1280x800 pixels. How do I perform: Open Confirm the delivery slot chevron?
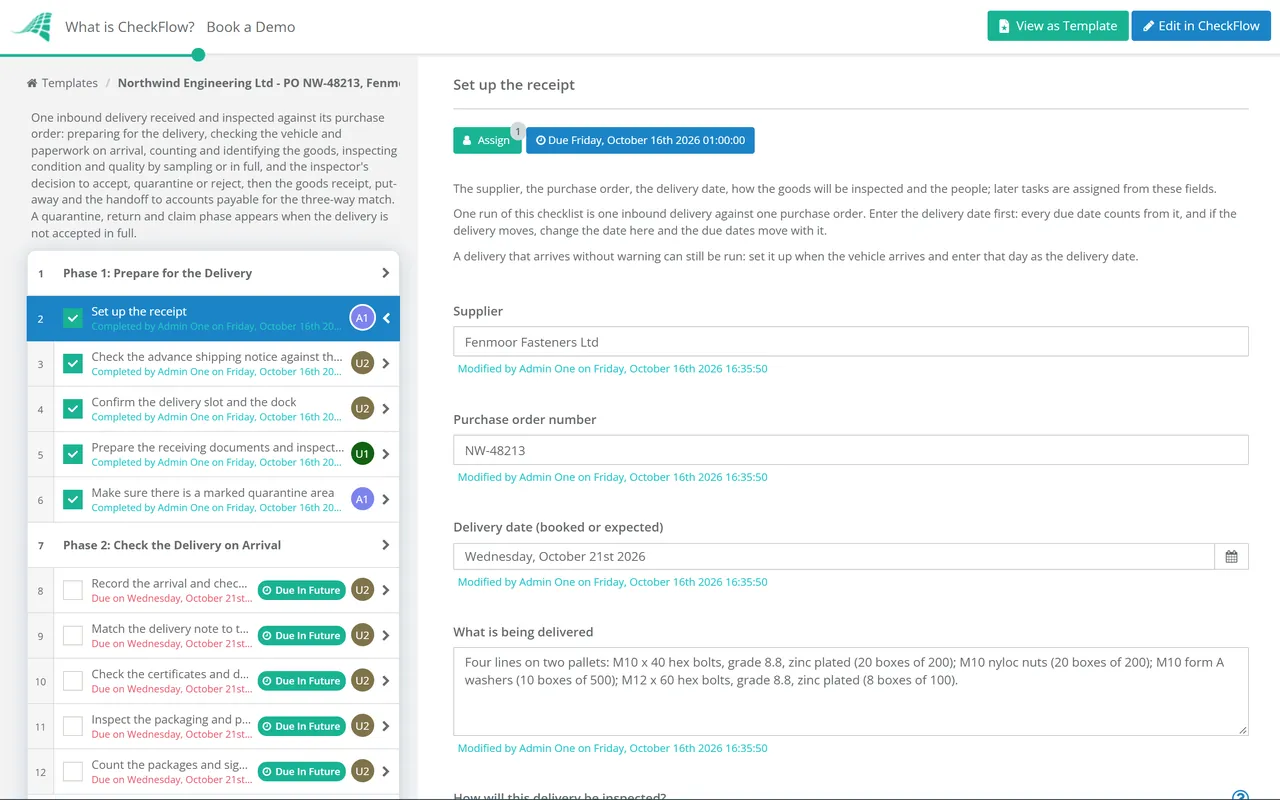point(386,408)
